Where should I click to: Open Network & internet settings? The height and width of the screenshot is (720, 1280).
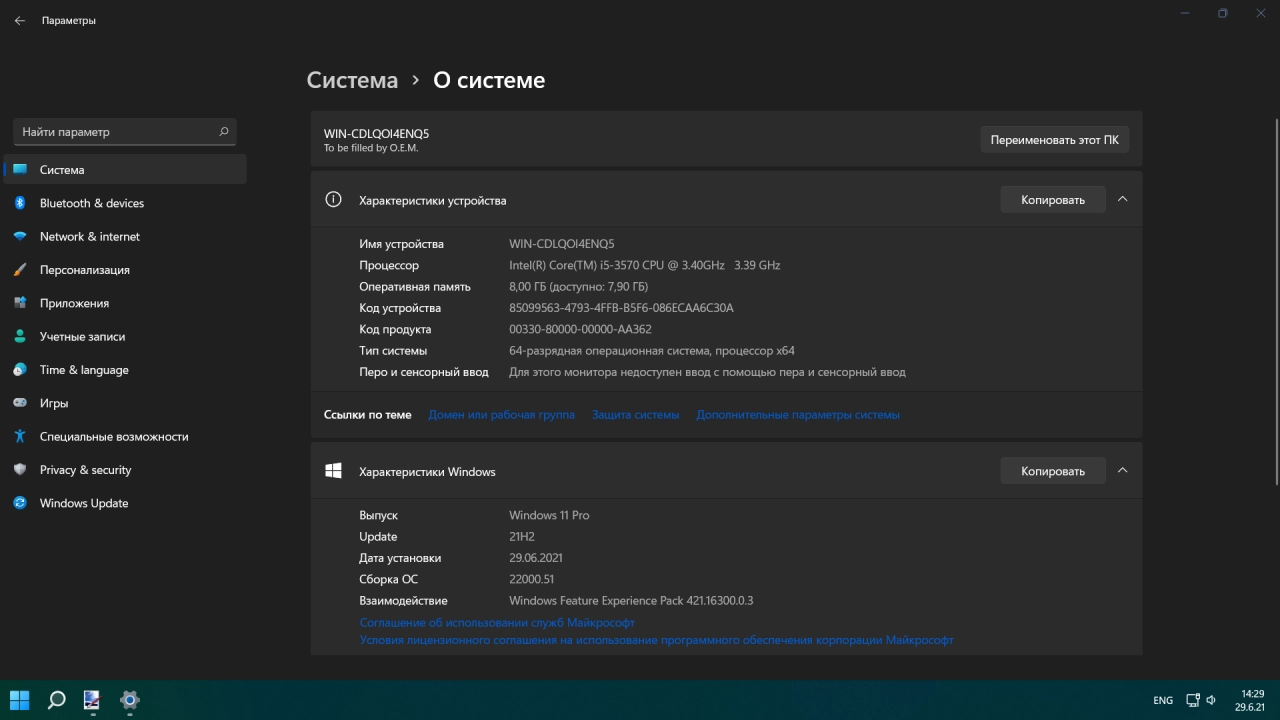click(125, 236)
